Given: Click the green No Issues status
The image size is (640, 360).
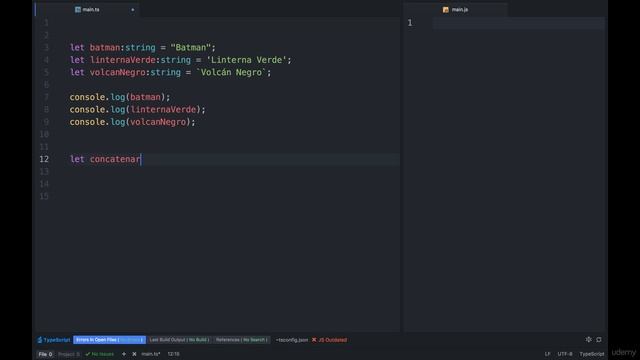Looking at the screenshot, I should click(100, 354).
